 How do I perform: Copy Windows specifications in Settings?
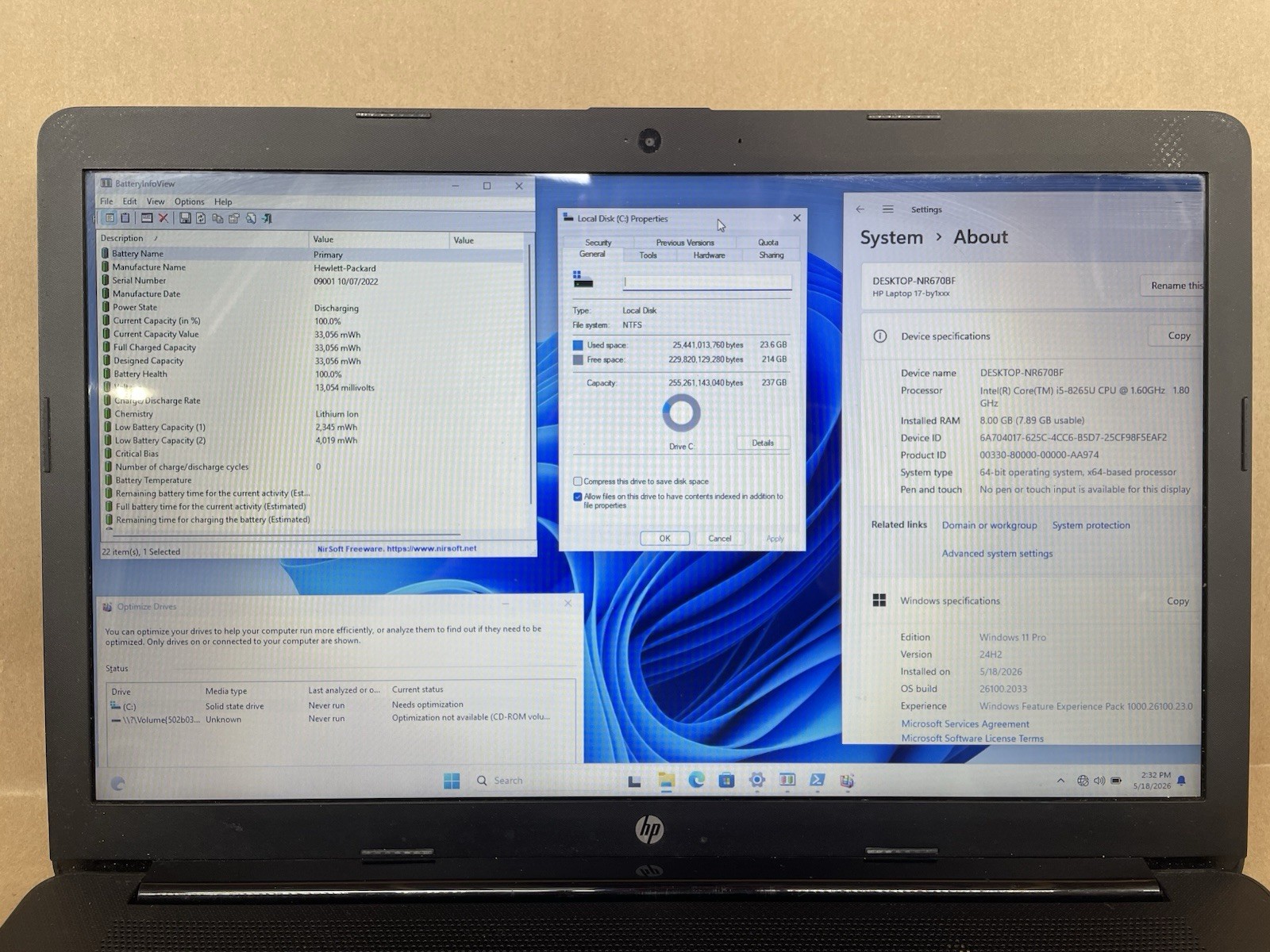point(1177,601)
